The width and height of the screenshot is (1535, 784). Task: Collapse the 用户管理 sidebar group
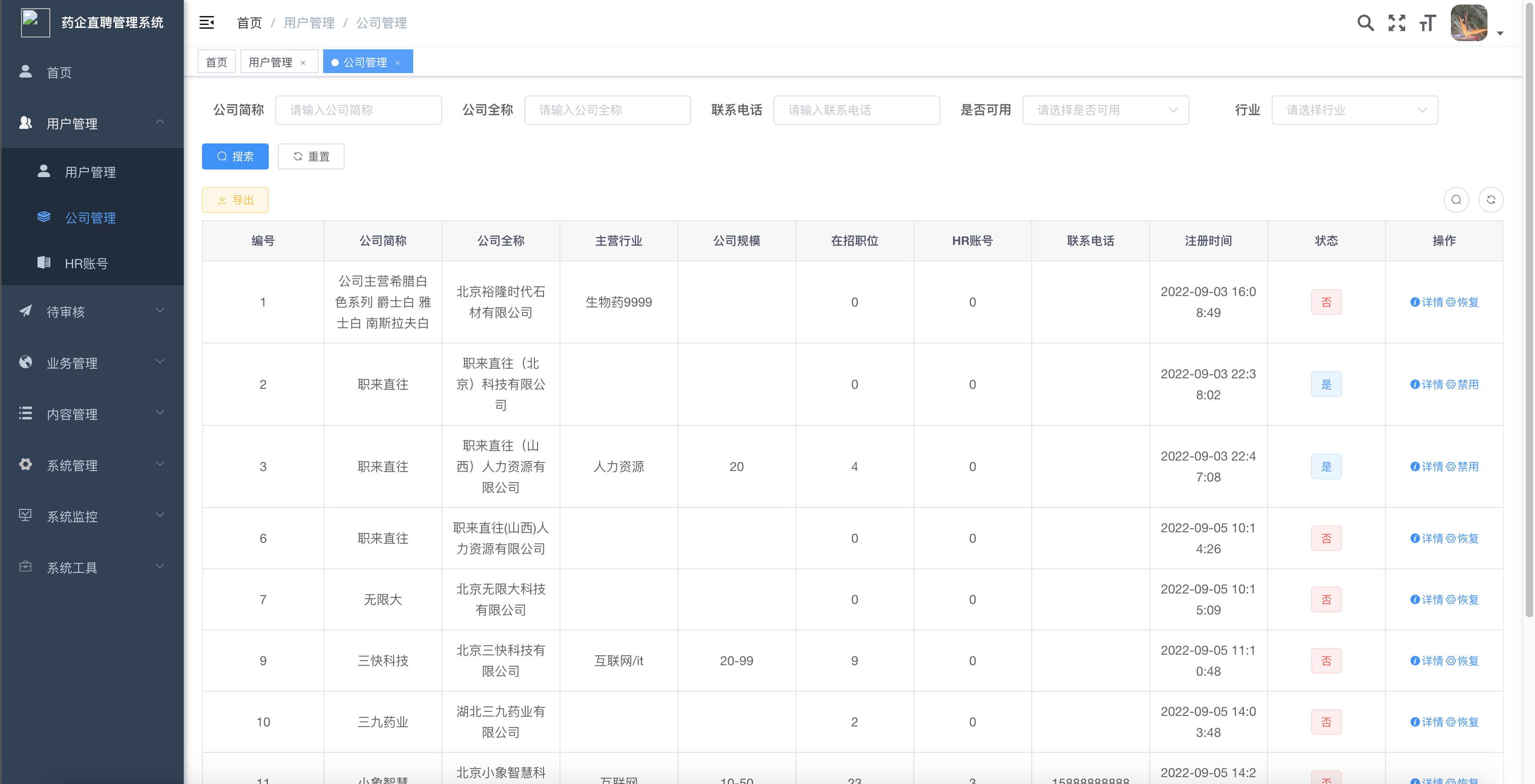click(x=92, y=123)
